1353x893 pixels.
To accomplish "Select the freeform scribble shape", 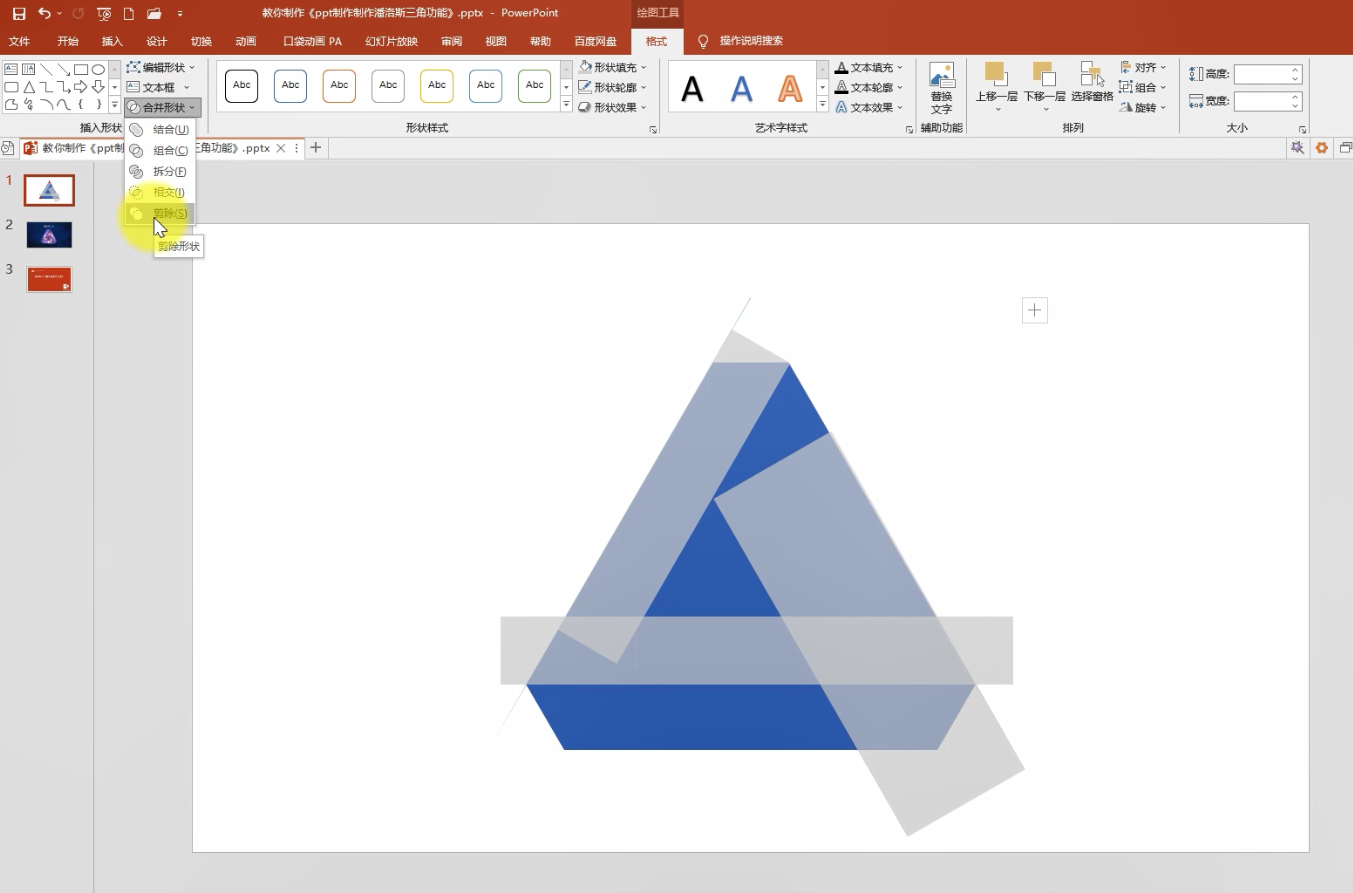I will [29, 104].
